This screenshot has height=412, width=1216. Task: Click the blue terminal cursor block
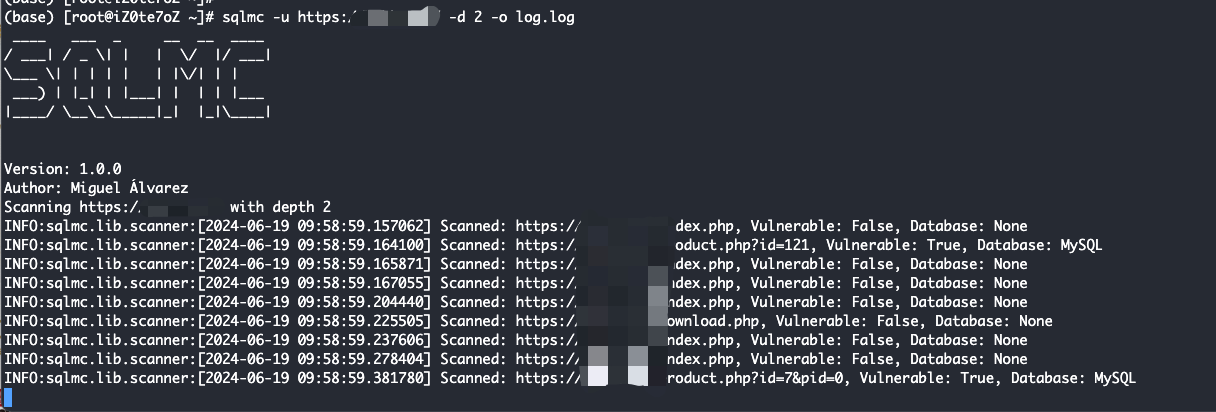click(8, 398)
